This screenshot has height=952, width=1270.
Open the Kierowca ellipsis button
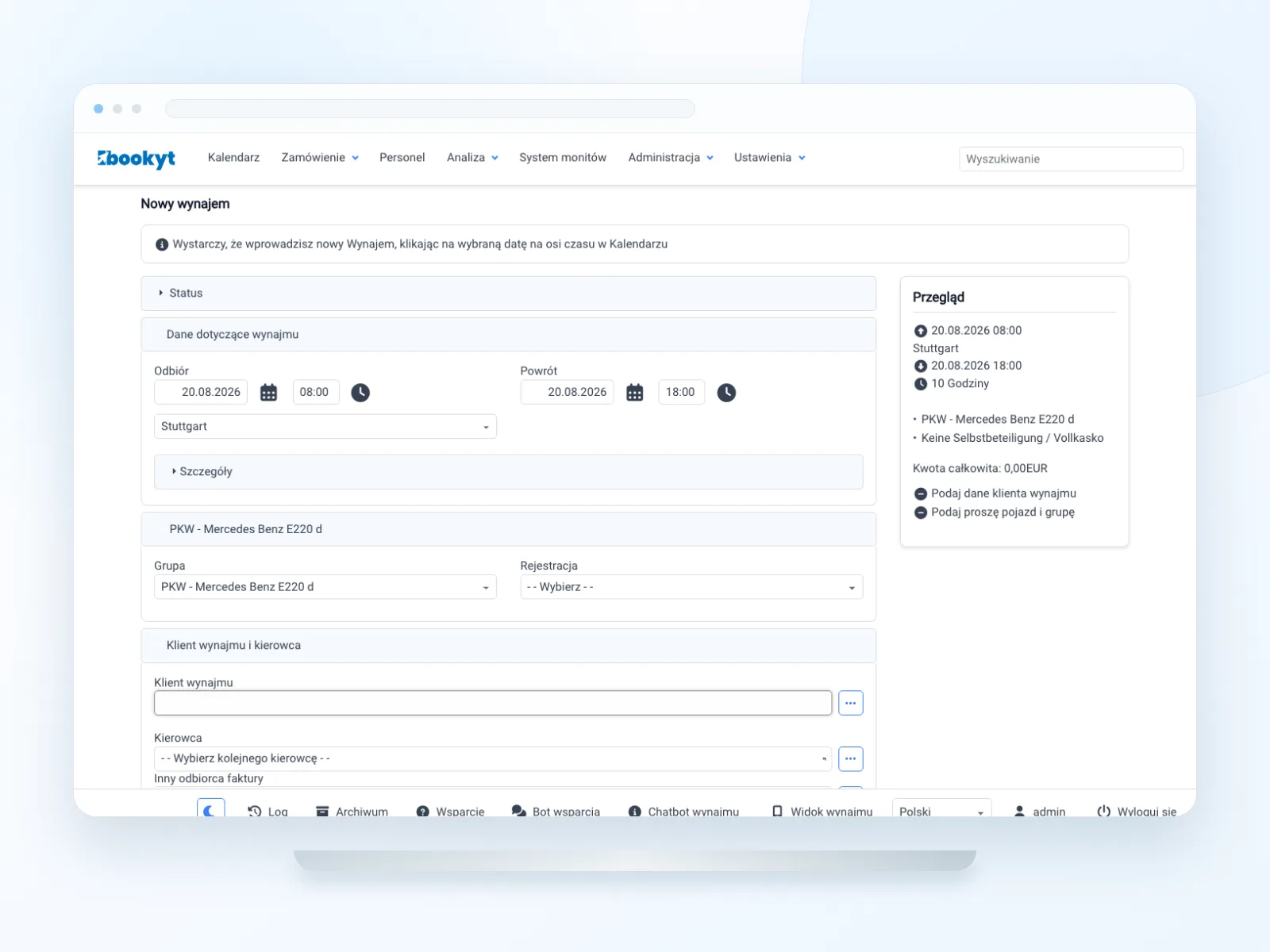click(x=850, y=758)
